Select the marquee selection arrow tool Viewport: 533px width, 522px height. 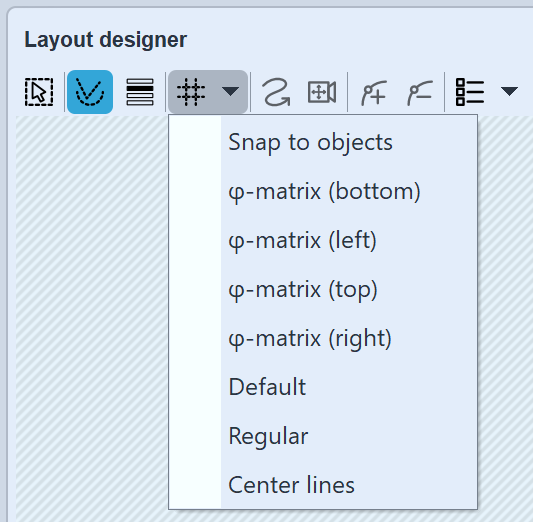[x=39, y=92]
